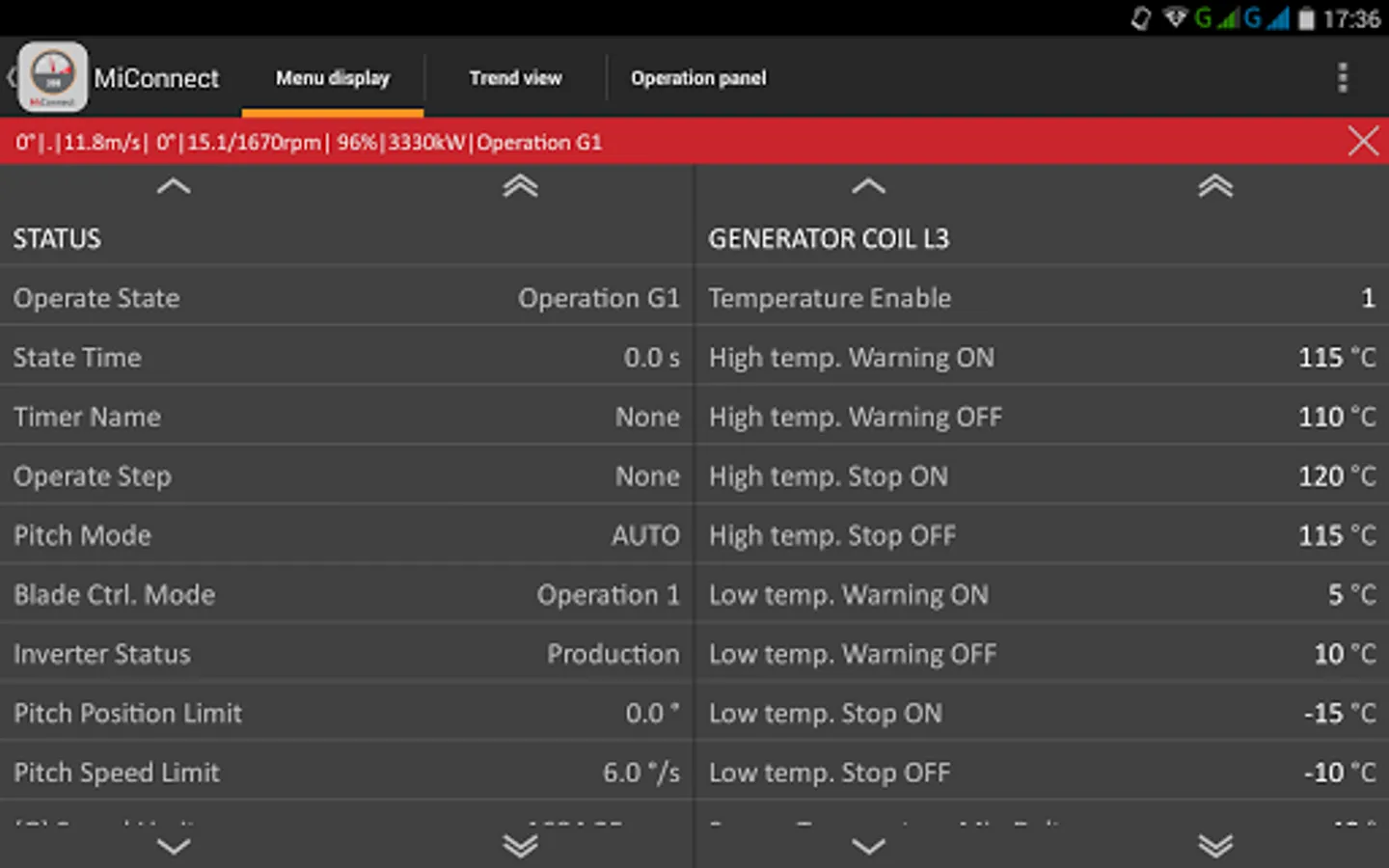Open the three-dot overflow menu
The height and width of the screenshot is (868, 1389).
point(1342,78)
